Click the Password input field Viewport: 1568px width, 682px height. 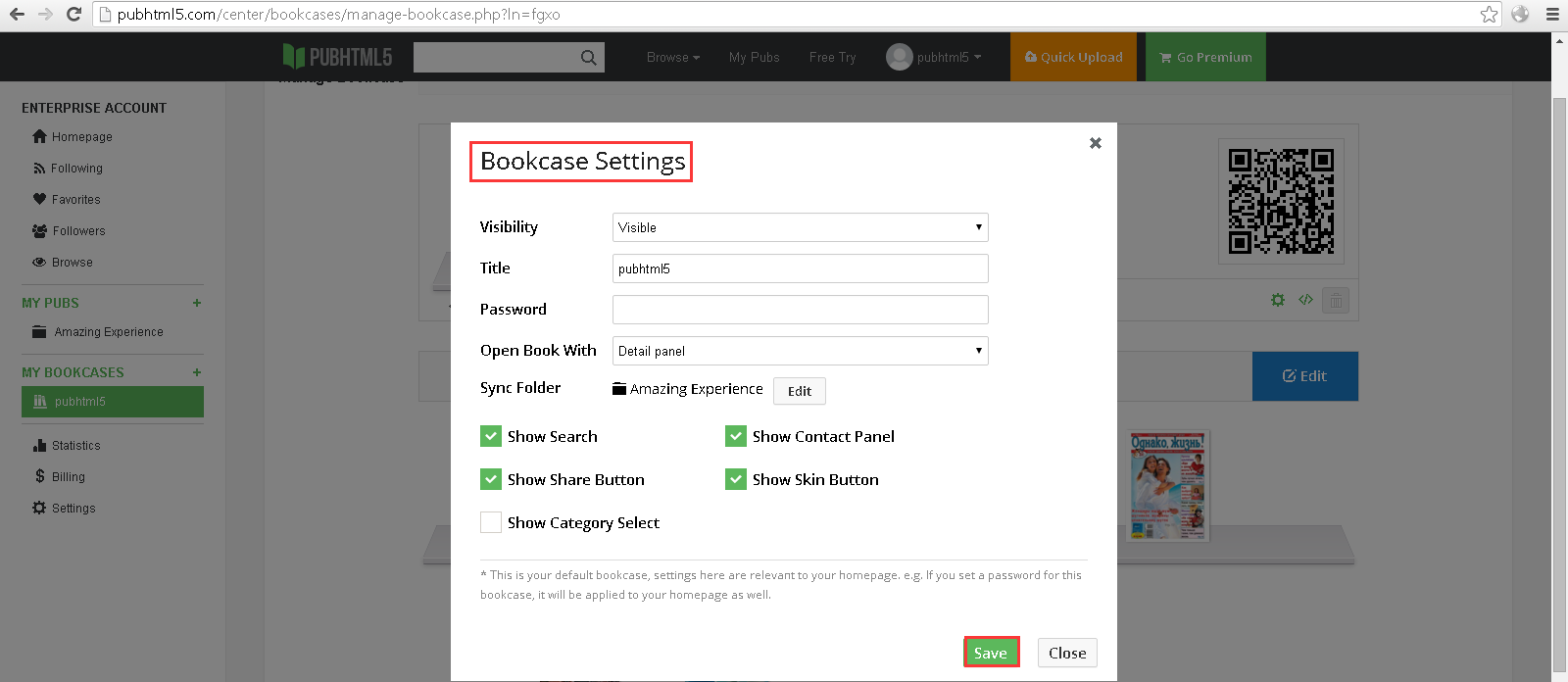[801, 310]
